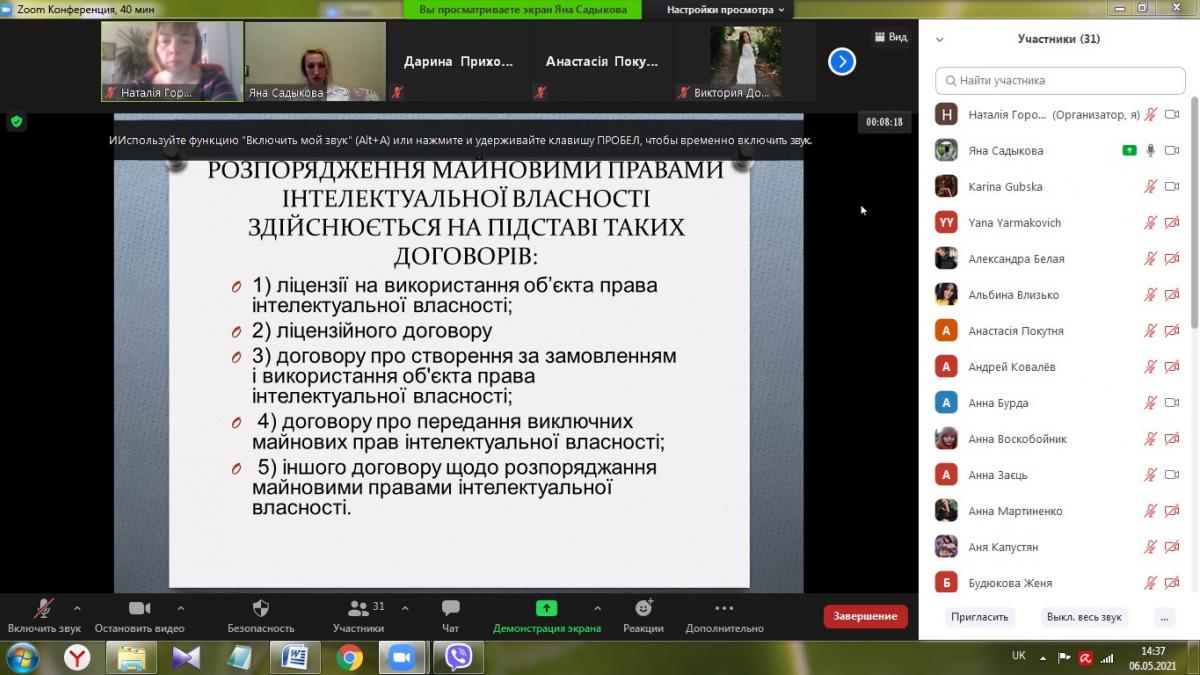Click video icon for Анна Бурда
The image size is (1200, 675).
1172,403
